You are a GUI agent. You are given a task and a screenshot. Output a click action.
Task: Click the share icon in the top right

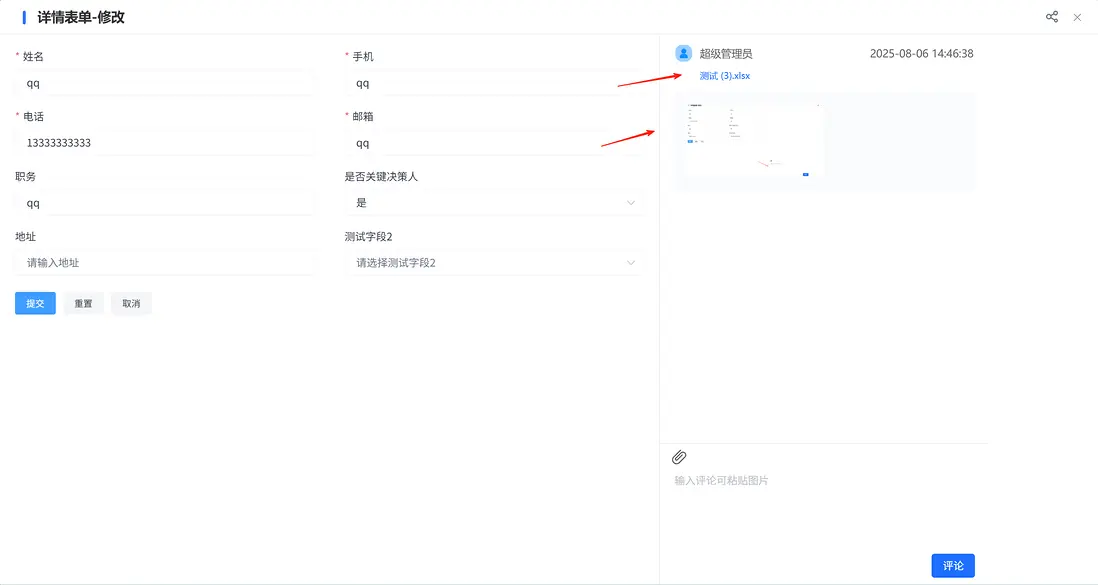pos(1051,17)
